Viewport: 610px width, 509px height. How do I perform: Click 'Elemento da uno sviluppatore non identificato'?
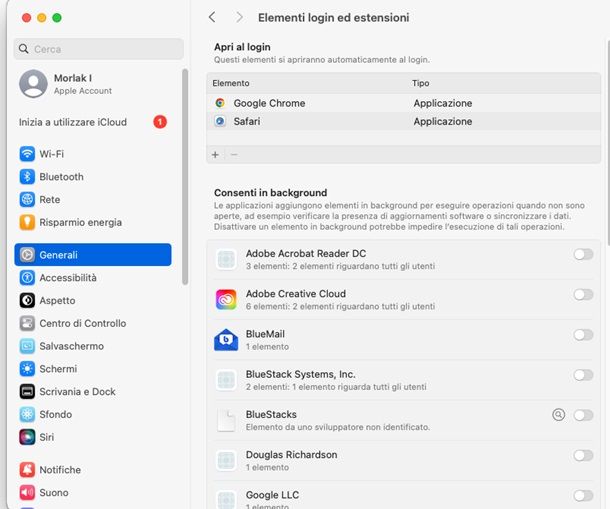click(x=338, y=427)
